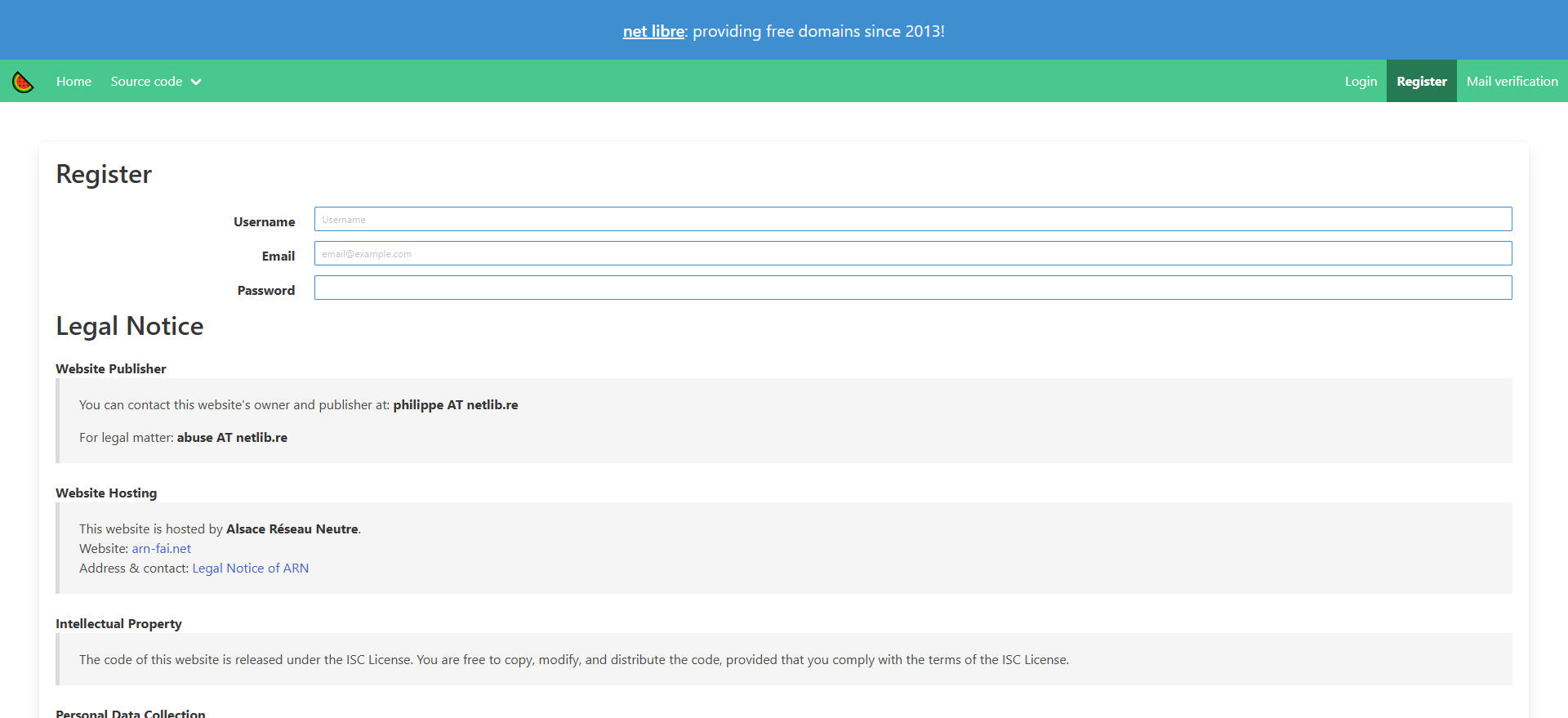Click into the Email input field

click(x=912, y=253)
